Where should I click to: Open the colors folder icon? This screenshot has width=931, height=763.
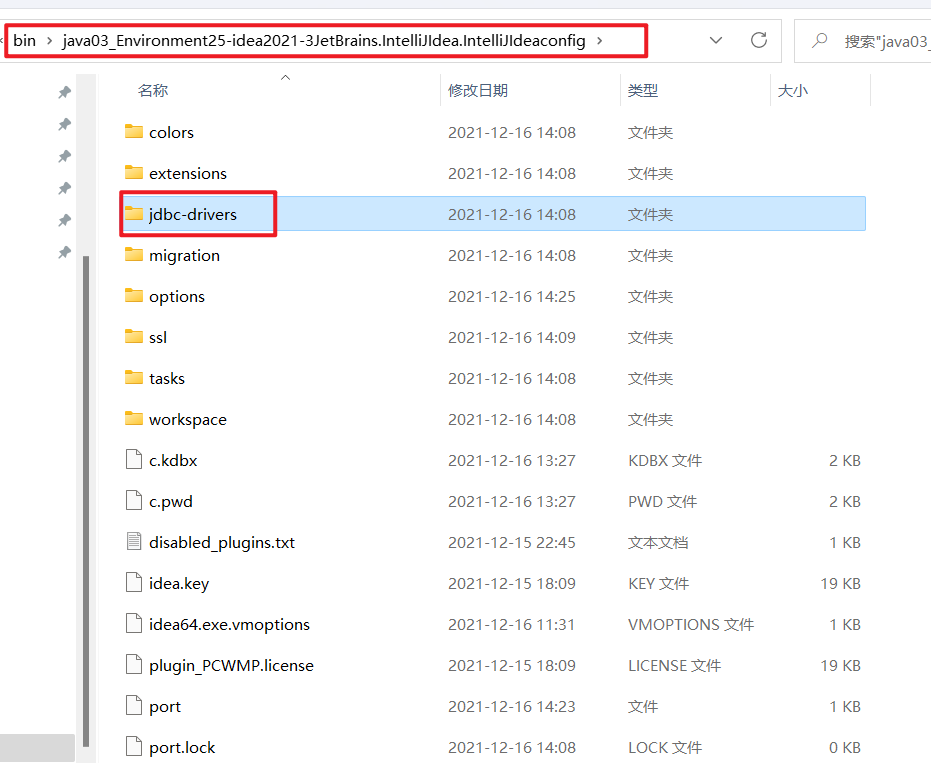tap(135, 131)
